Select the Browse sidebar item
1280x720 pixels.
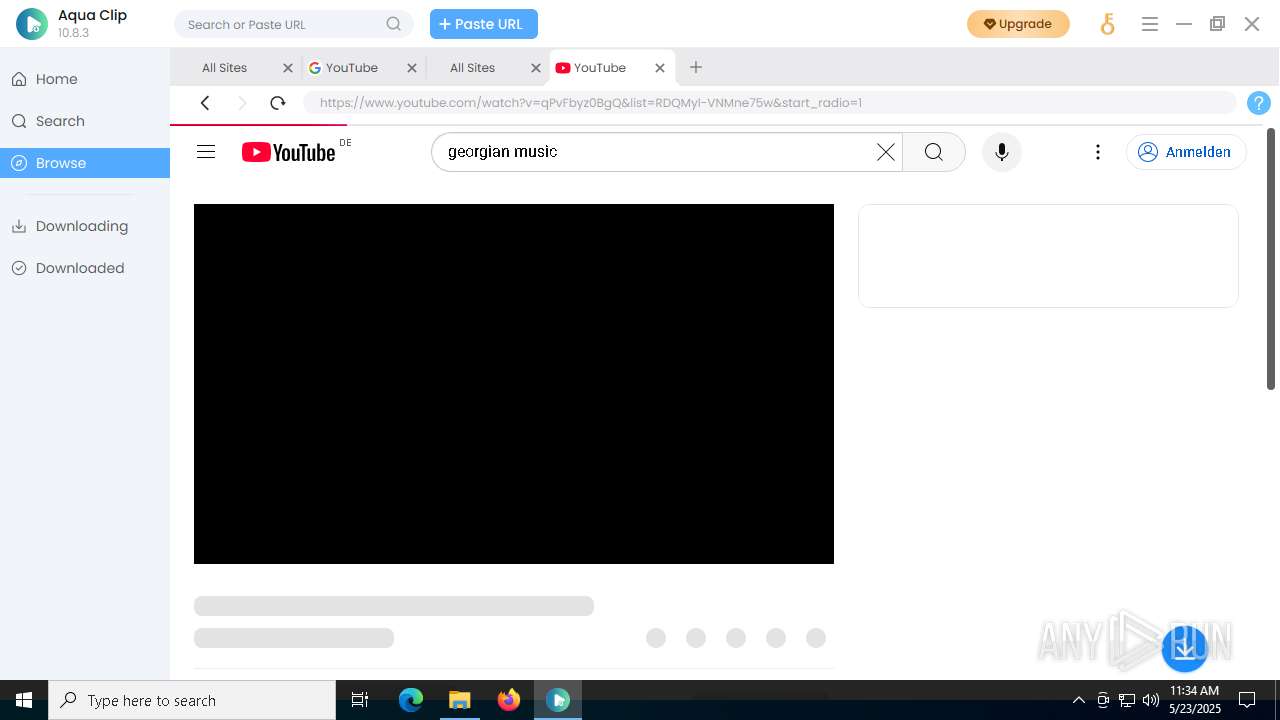click(85, 163)
